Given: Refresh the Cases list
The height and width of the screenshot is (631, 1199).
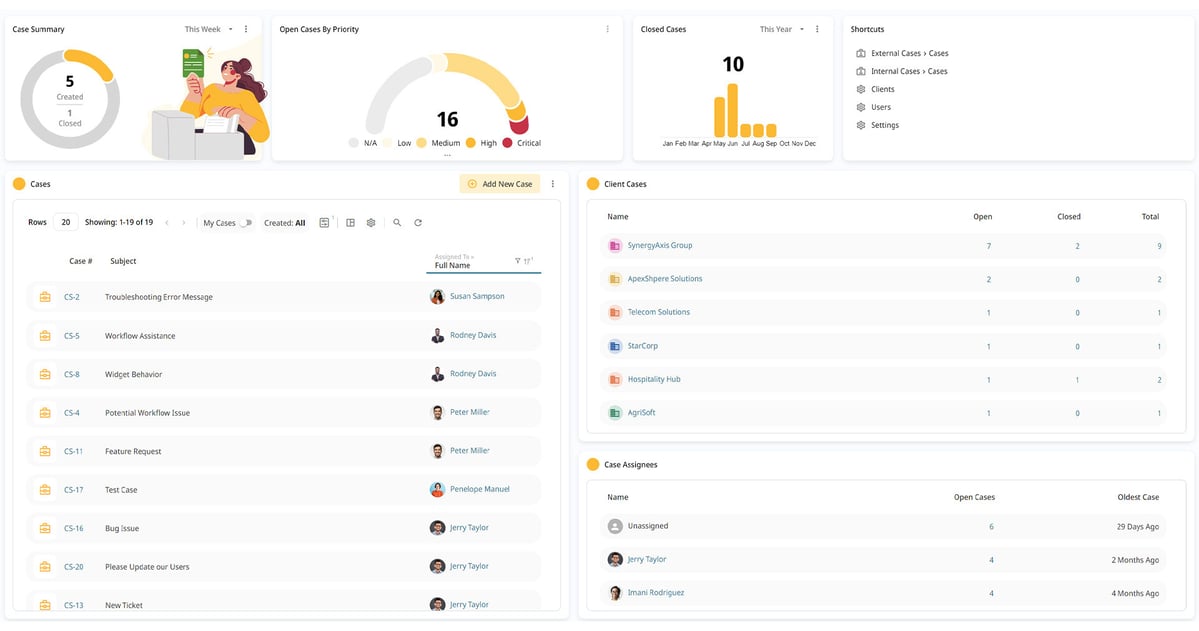Looking at the screenshot, I should [418, 223].
